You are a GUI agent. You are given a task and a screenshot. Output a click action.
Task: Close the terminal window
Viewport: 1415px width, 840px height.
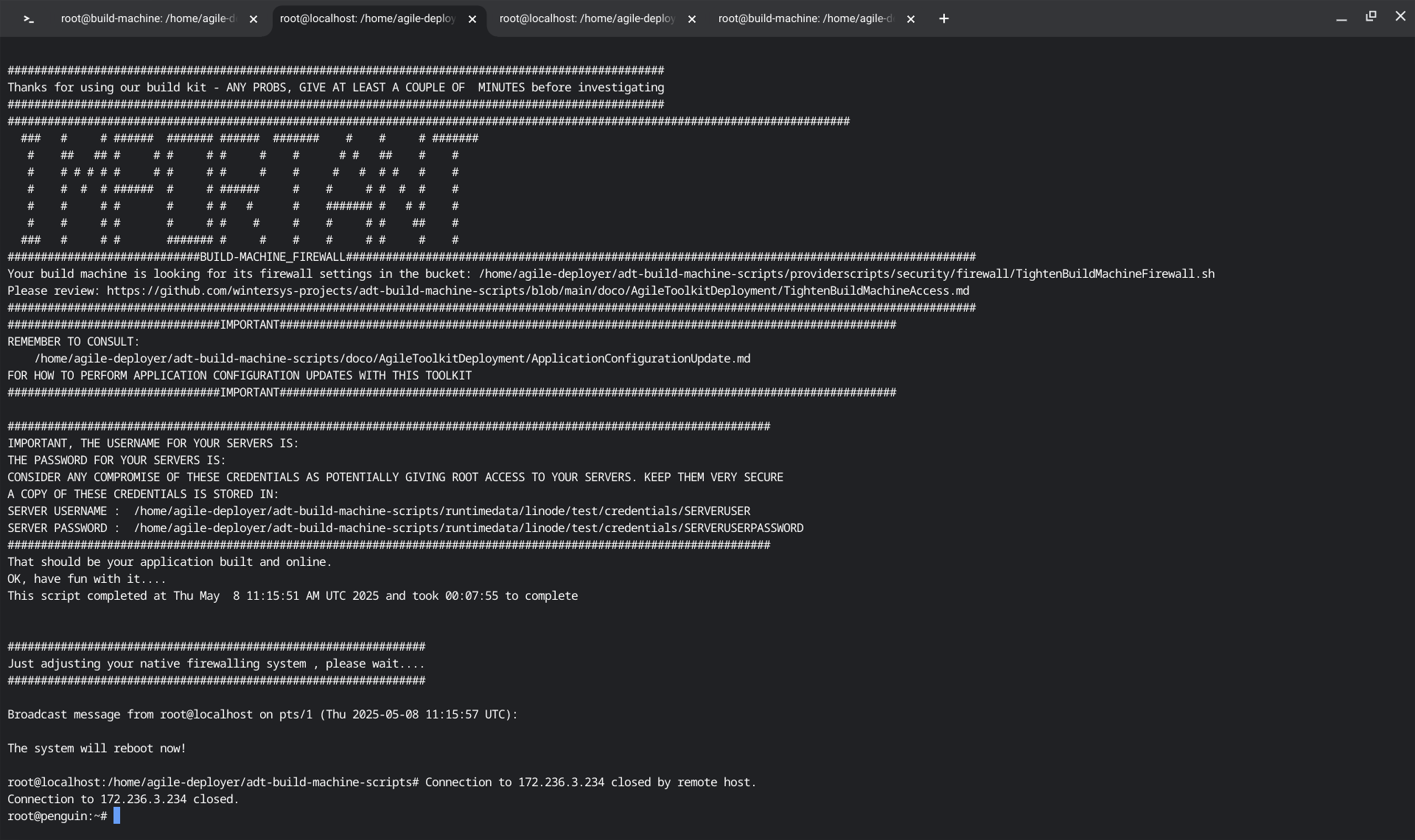click(x=1400, y=16)
